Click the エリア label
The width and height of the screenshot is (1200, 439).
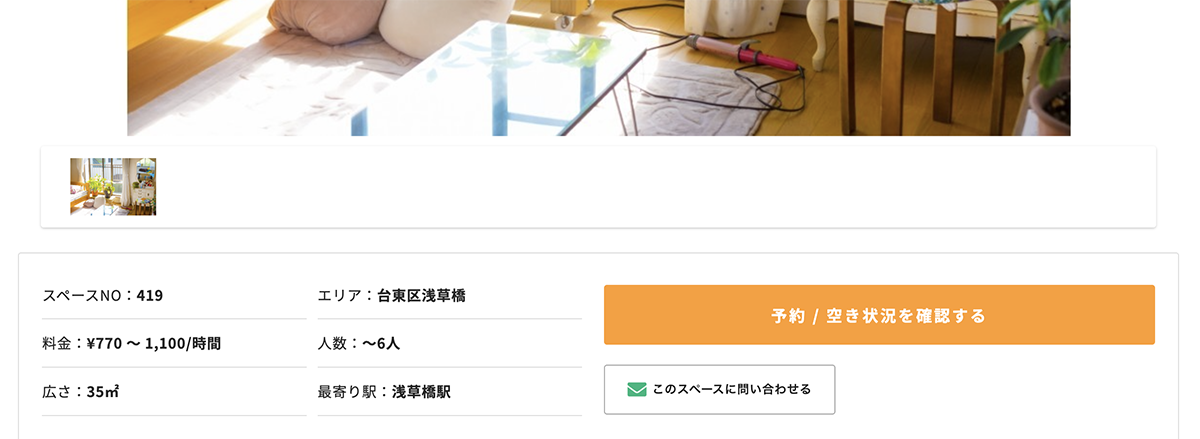pos(339,295)
